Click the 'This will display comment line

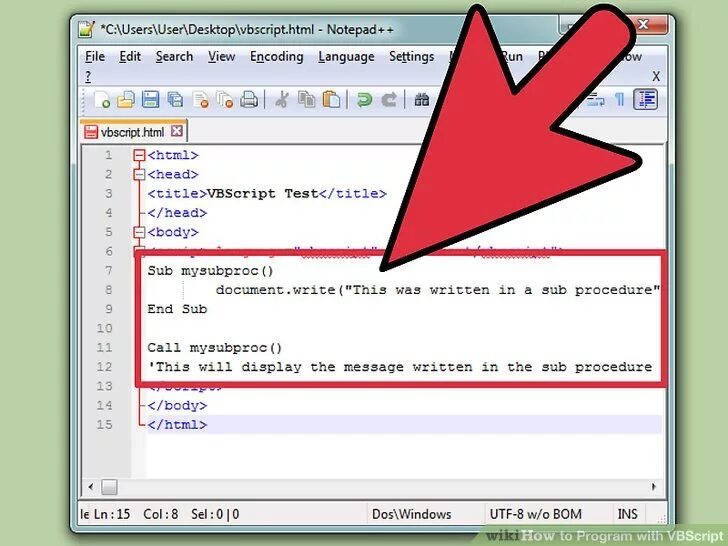coord(400,367)
